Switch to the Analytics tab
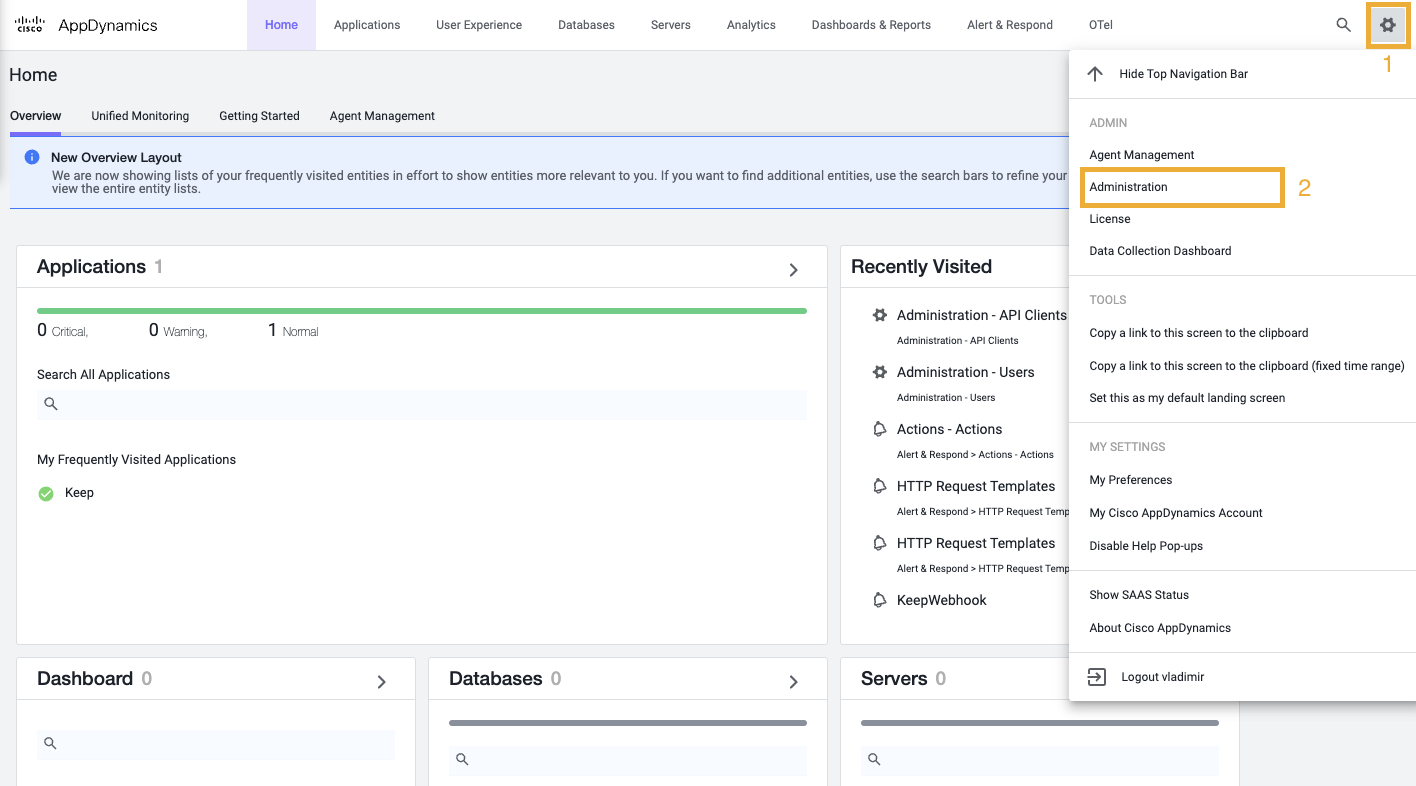The image size is (1416, 786). [x=751, y=25]
